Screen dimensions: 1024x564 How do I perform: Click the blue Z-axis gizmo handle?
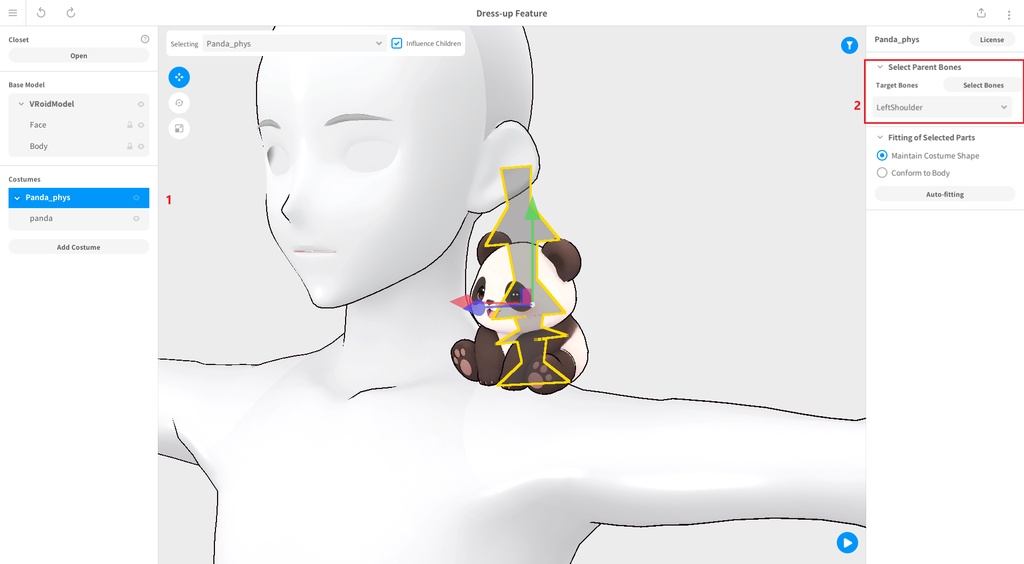tap(479, 309)
